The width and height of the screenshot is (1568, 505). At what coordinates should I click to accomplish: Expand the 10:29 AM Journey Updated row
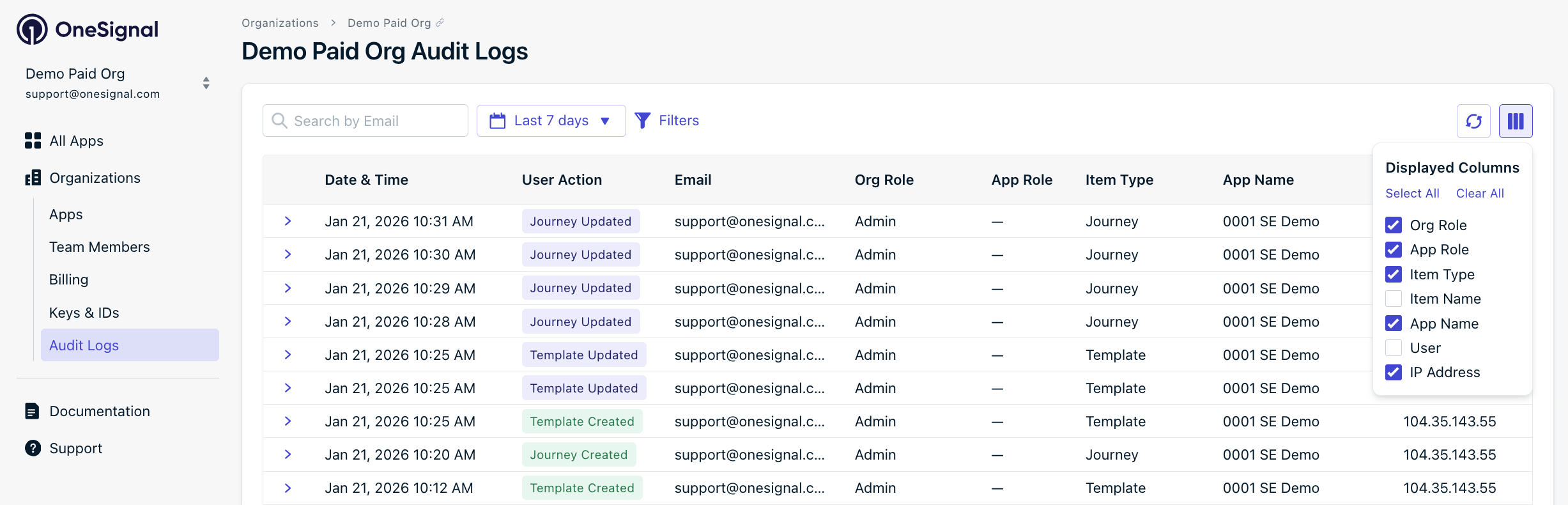pos(288,288)
